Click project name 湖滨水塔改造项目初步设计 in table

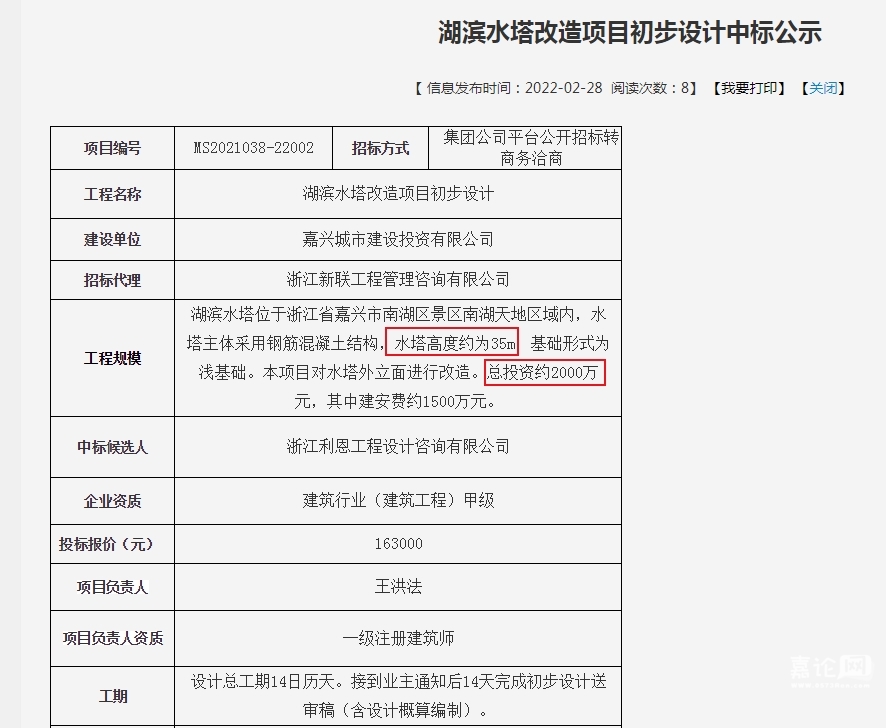click(398, 194)
